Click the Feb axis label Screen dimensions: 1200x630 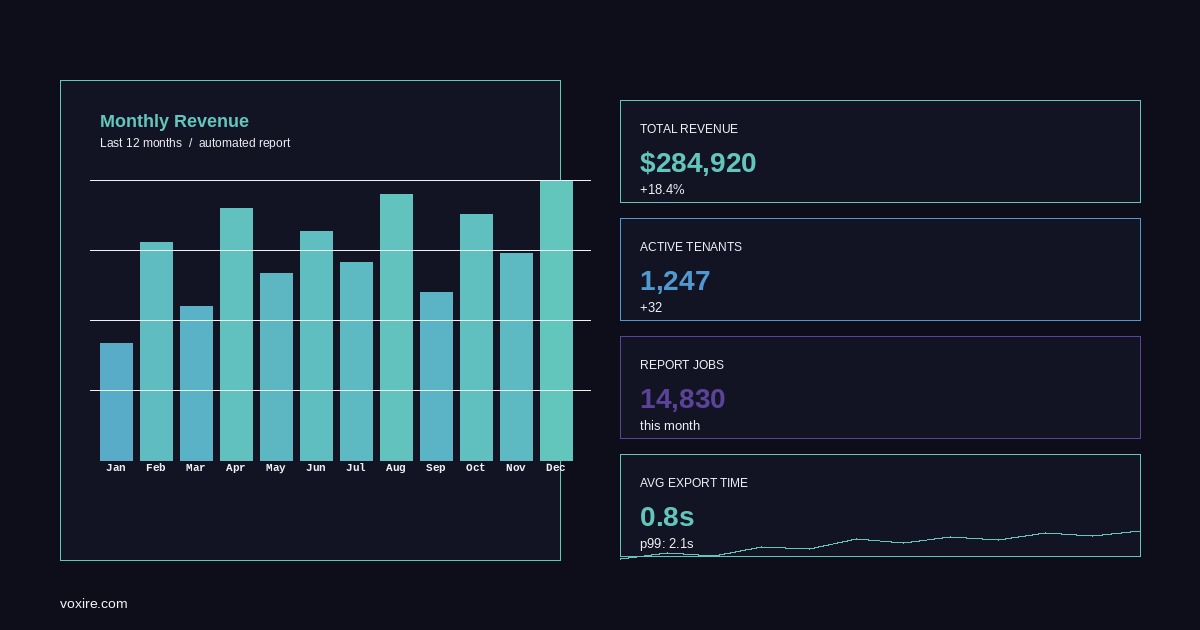pos(156,468)
